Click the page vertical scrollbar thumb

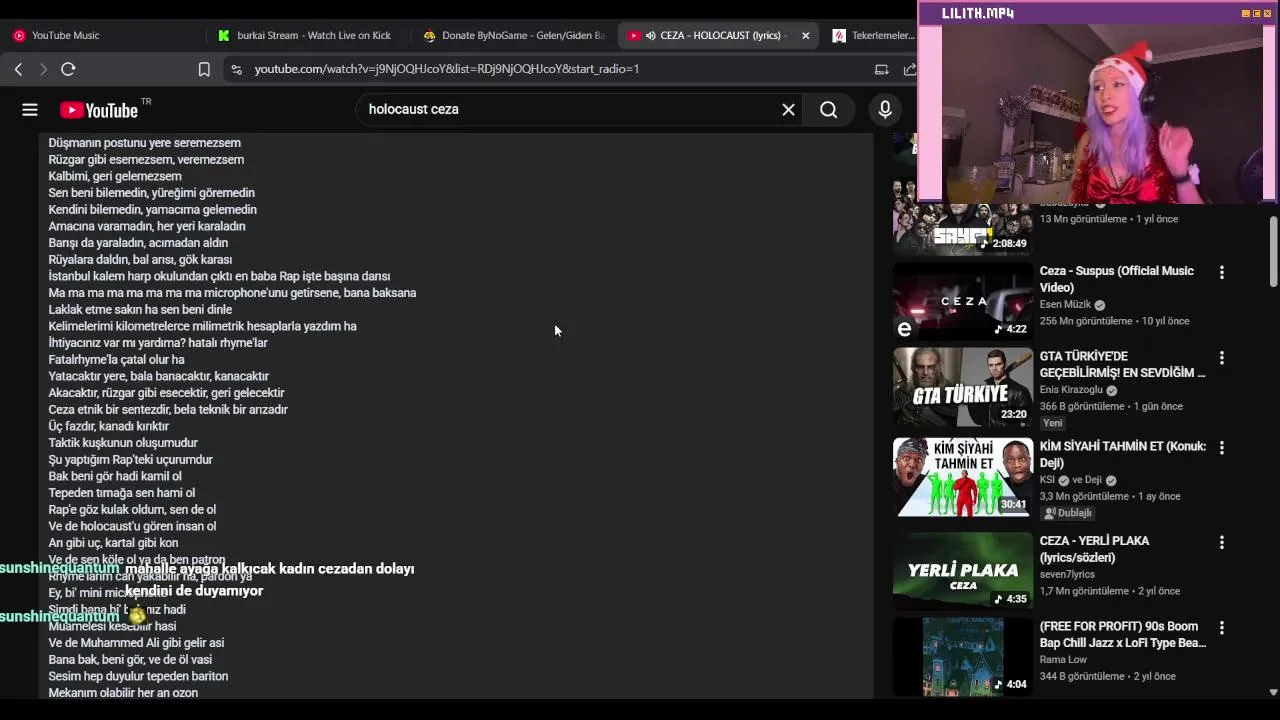point(1273,251)
